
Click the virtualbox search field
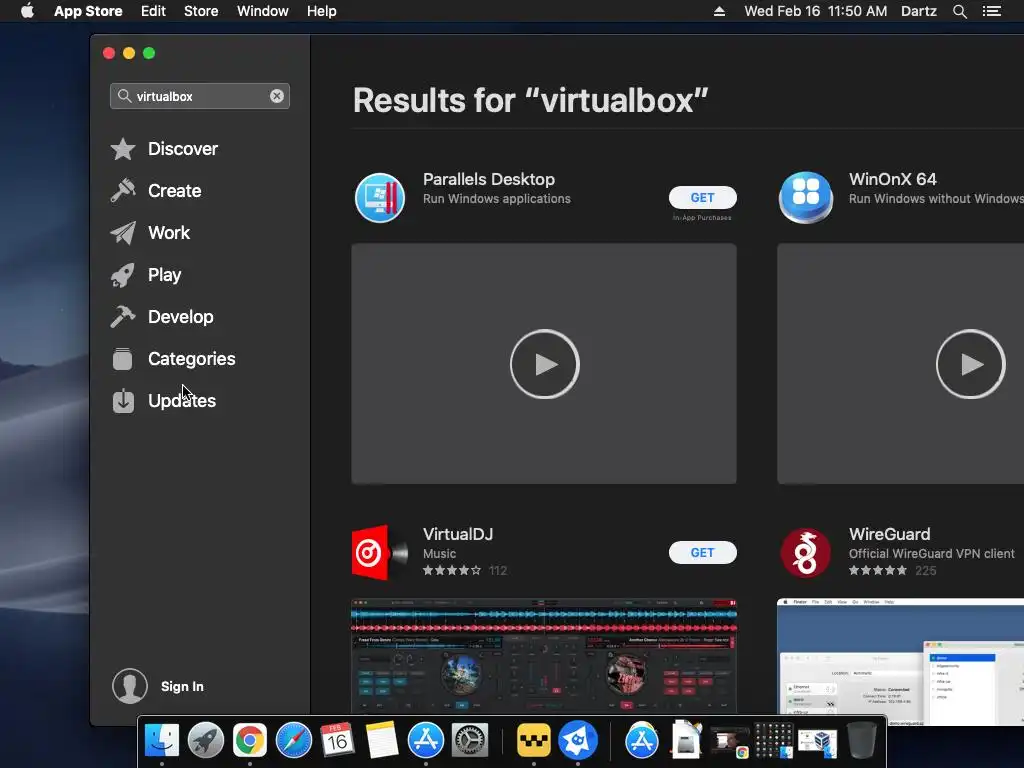tap(200, 96)
